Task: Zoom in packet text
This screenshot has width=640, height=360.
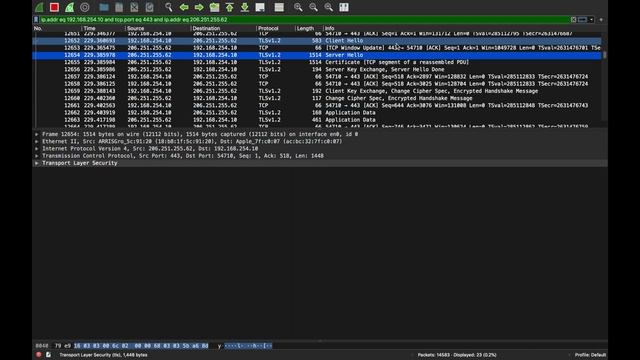Action: 298,7
